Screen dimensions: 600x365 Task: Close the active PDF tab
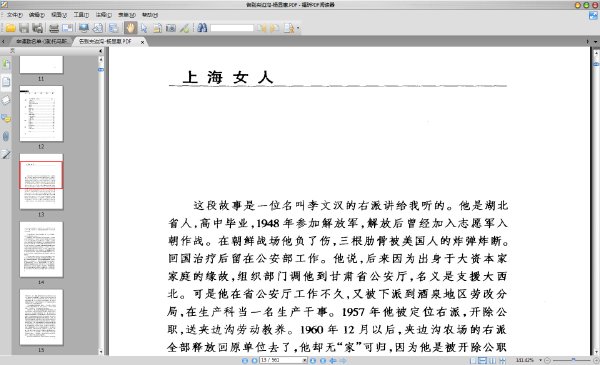point(142,42)
